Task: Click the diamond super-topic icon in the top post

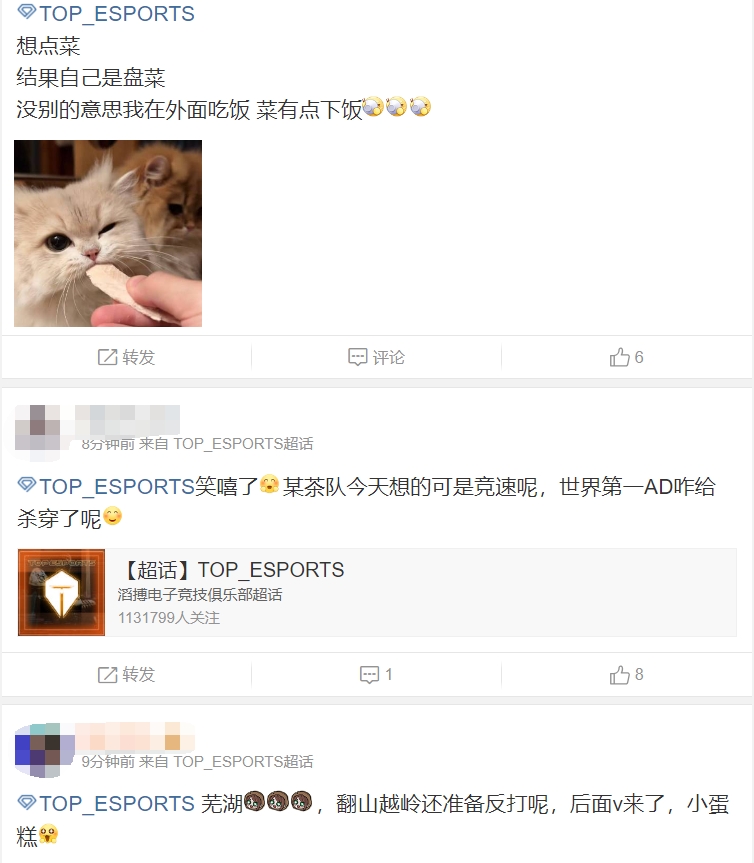Action: 26,12
